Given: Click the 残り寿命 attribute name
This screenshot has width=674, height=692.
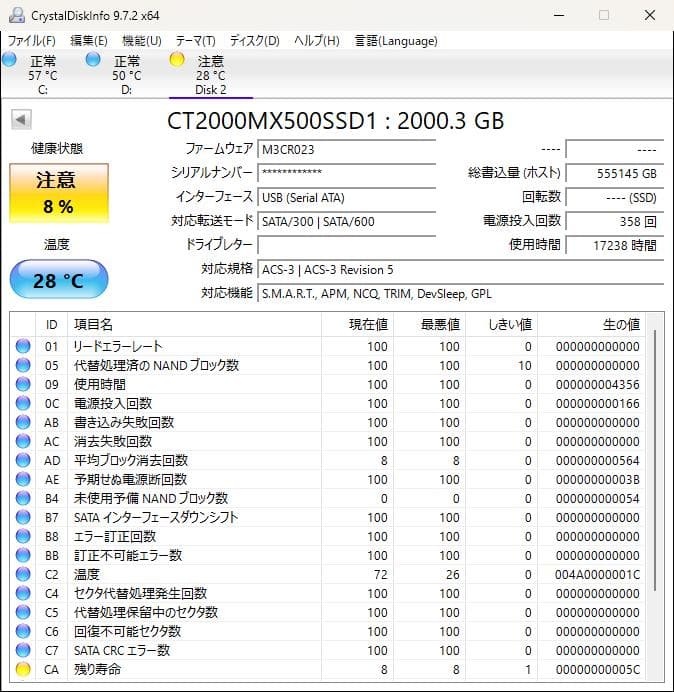Looking at the screenshot, I should (98, 669).
